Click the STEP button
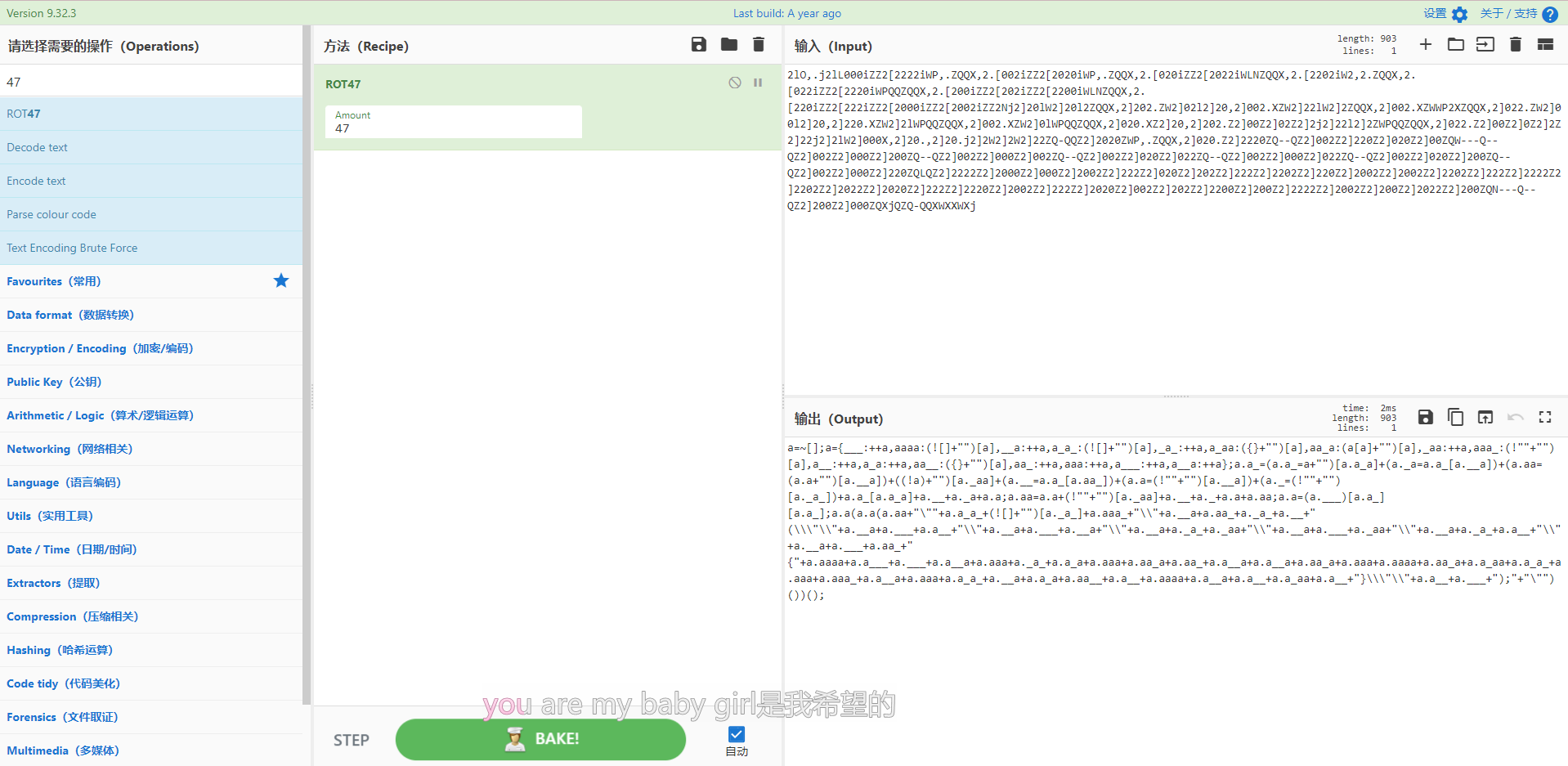This screenshot has width=1568, height=766. [x=352, y=740]
